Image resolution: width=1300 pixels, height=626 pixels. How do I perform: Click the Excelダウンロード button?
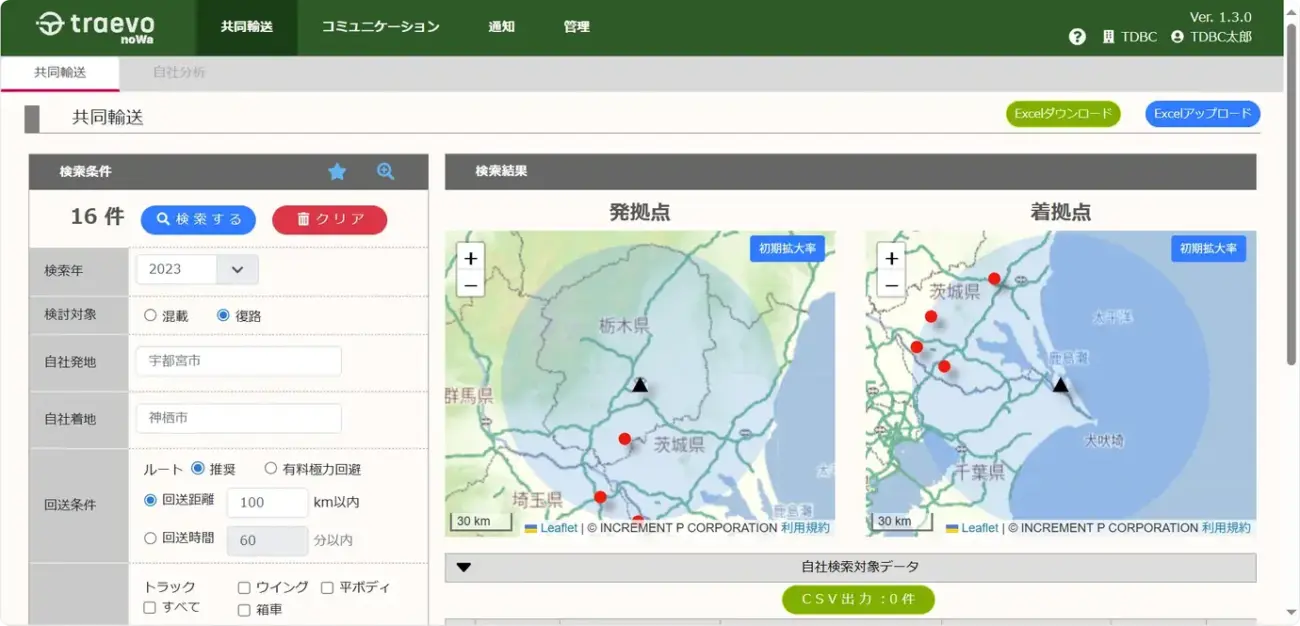pyautogui.click(x=1062, y=114)
